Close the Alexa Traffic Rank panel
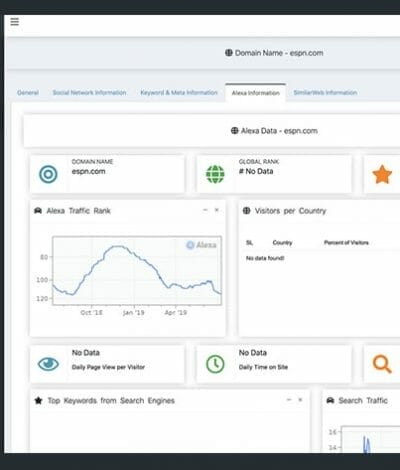Screen dimensions: 400x470 [217, 210]
